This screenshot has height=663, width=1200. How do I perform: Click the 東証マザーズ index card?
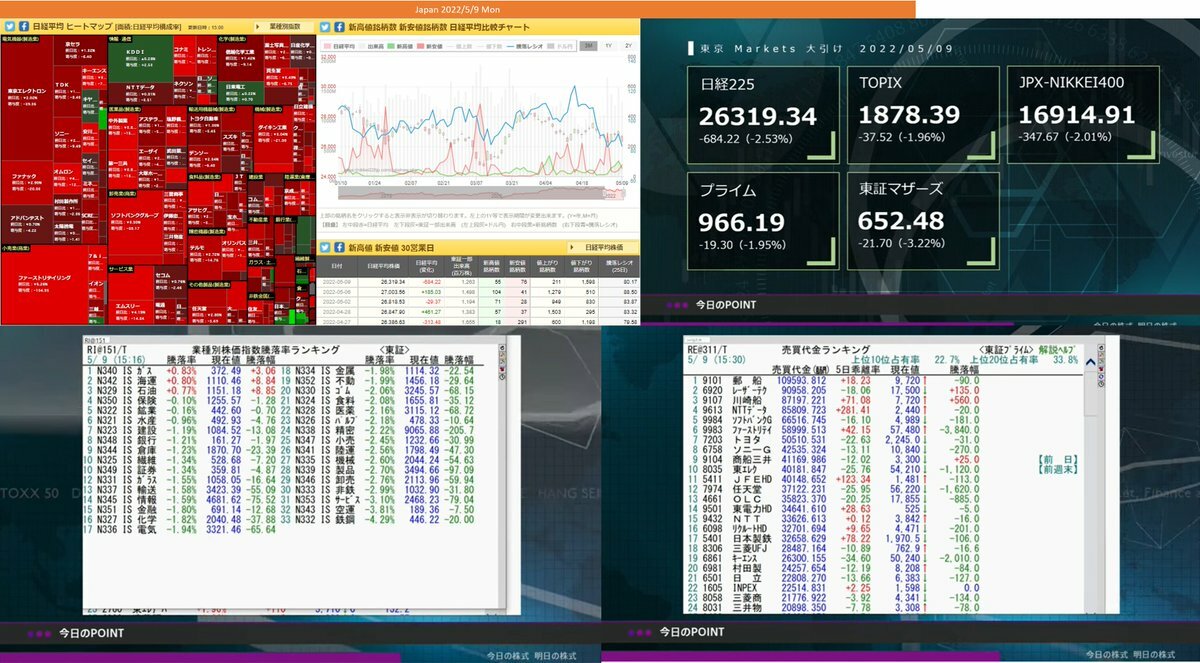pyautogui.click(x=923, y=221)
